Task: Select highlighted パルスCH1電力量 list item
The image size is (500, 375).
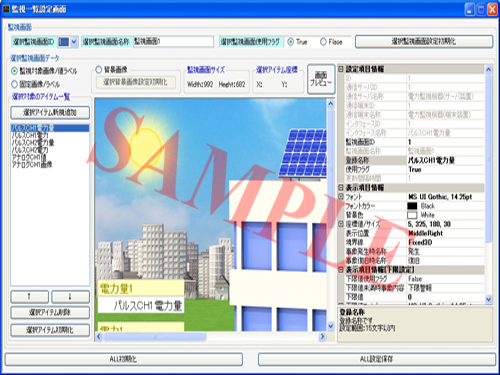Action: (x=50, y=128)
